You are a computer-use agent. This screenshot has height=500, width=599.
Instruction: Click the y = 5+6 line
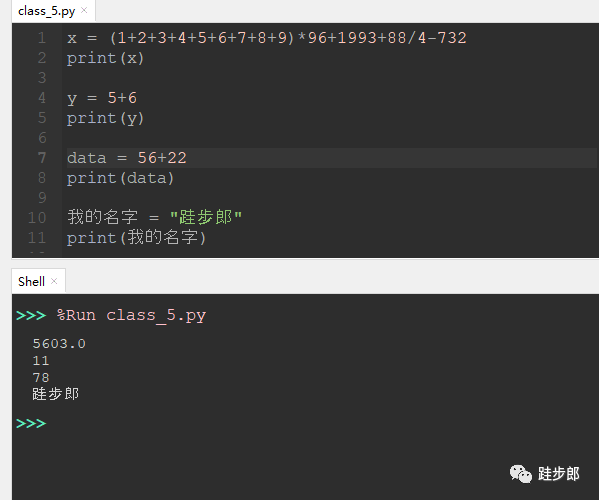point(102,98)
